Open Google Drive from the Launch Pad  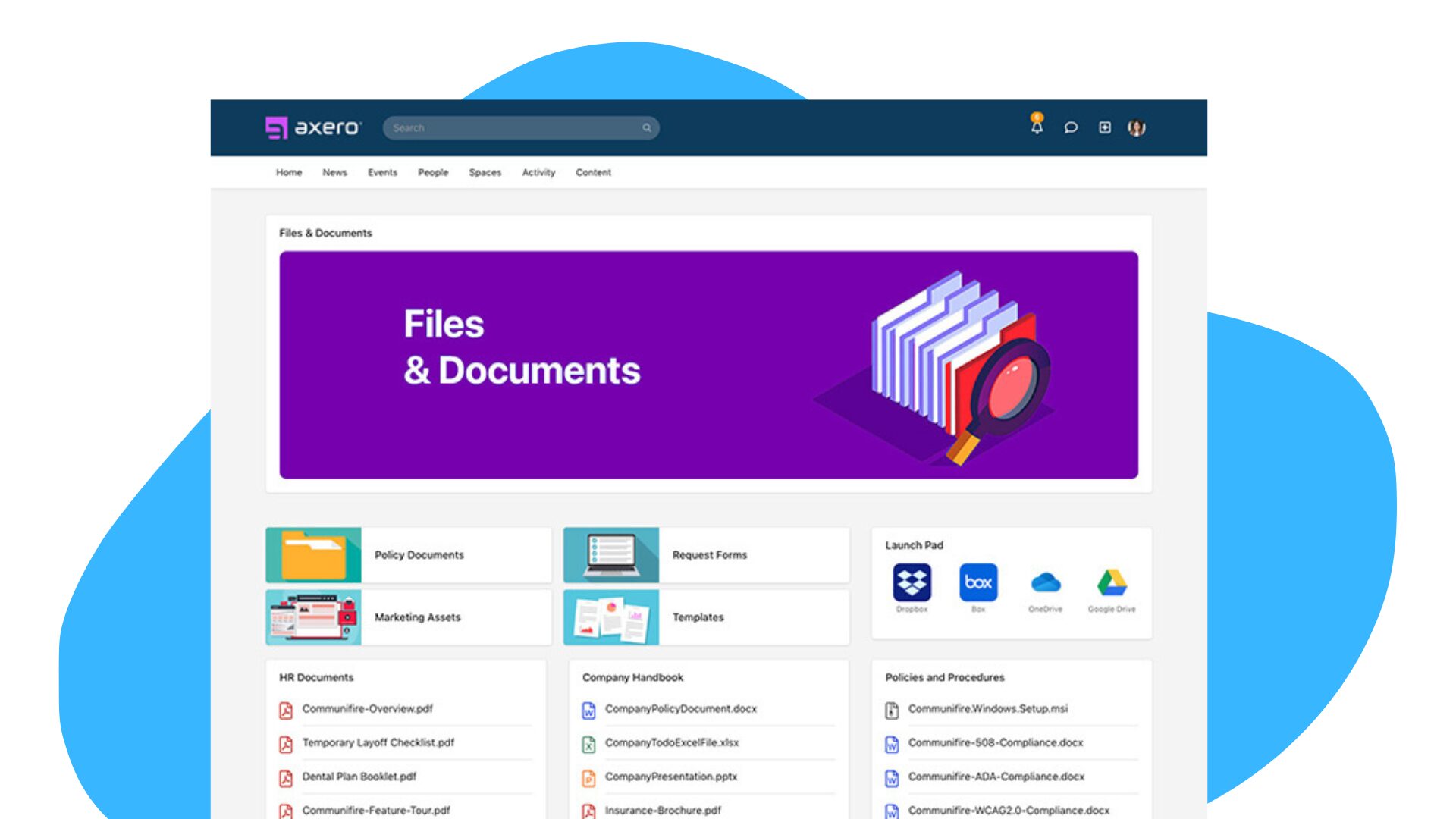pyautogui.click(x=1112, y=582)
